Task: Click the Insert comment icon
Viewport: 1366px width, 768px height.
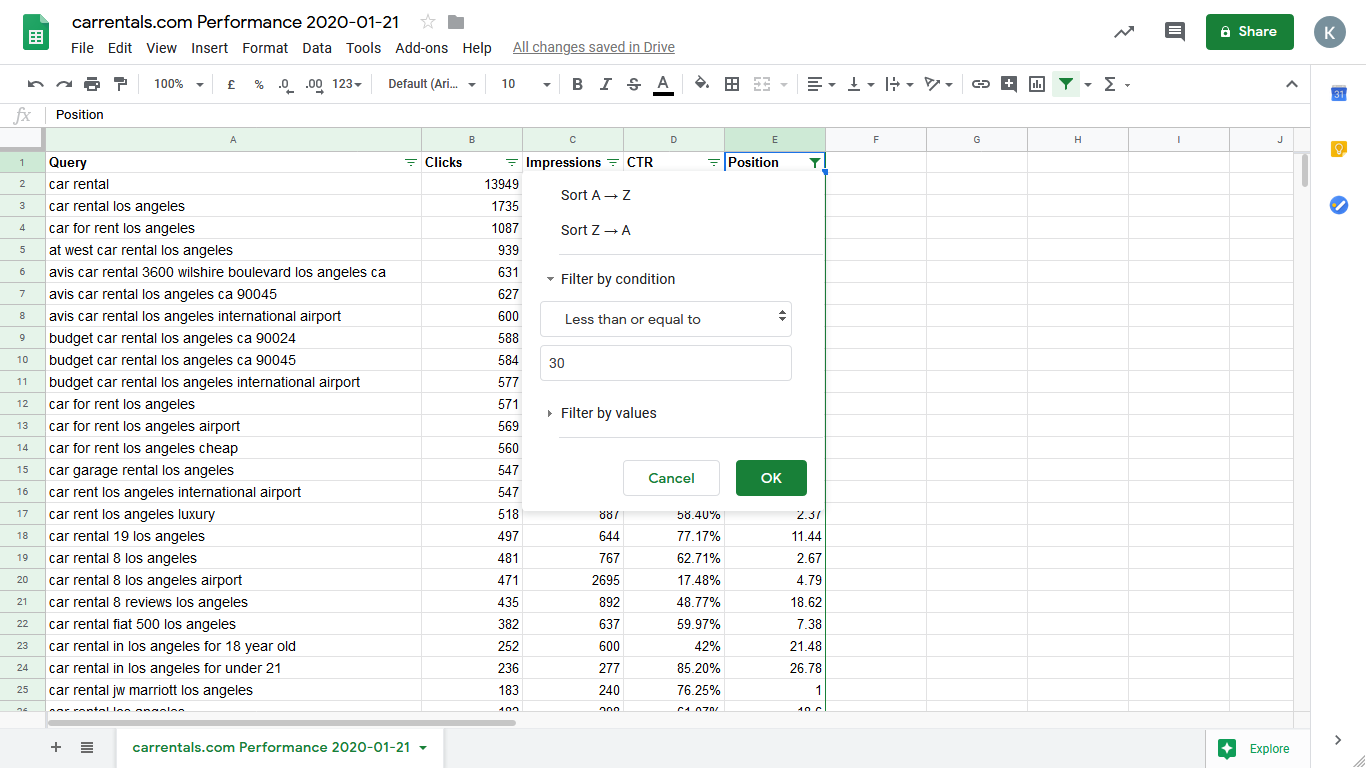Action: pyautogui.click(x=1009, y=84)
